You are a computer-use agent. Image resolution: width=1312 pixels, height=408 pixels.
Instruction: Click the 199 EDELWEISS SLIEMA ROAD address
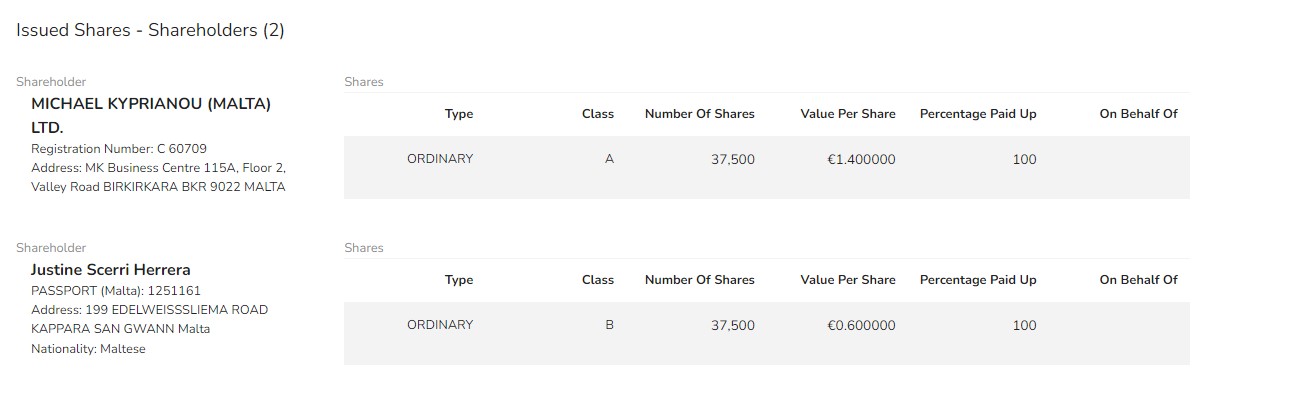pyautogui.click(x=150, y=319)
